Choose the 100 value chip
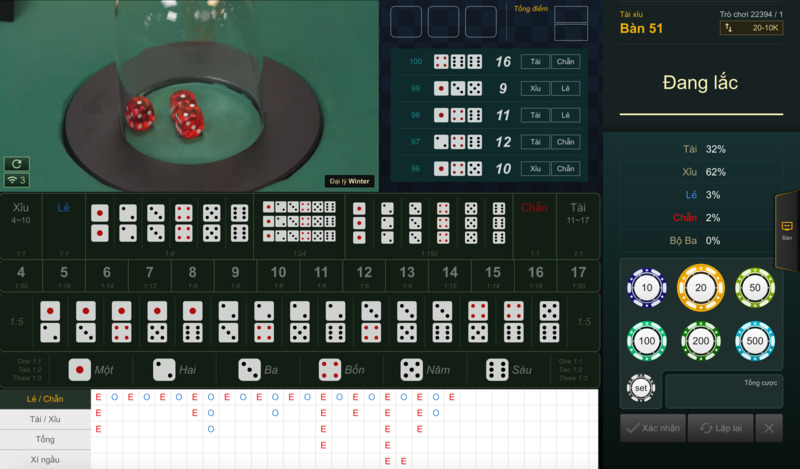The height and width of the screenshot is (469, 800). (646, 340)
